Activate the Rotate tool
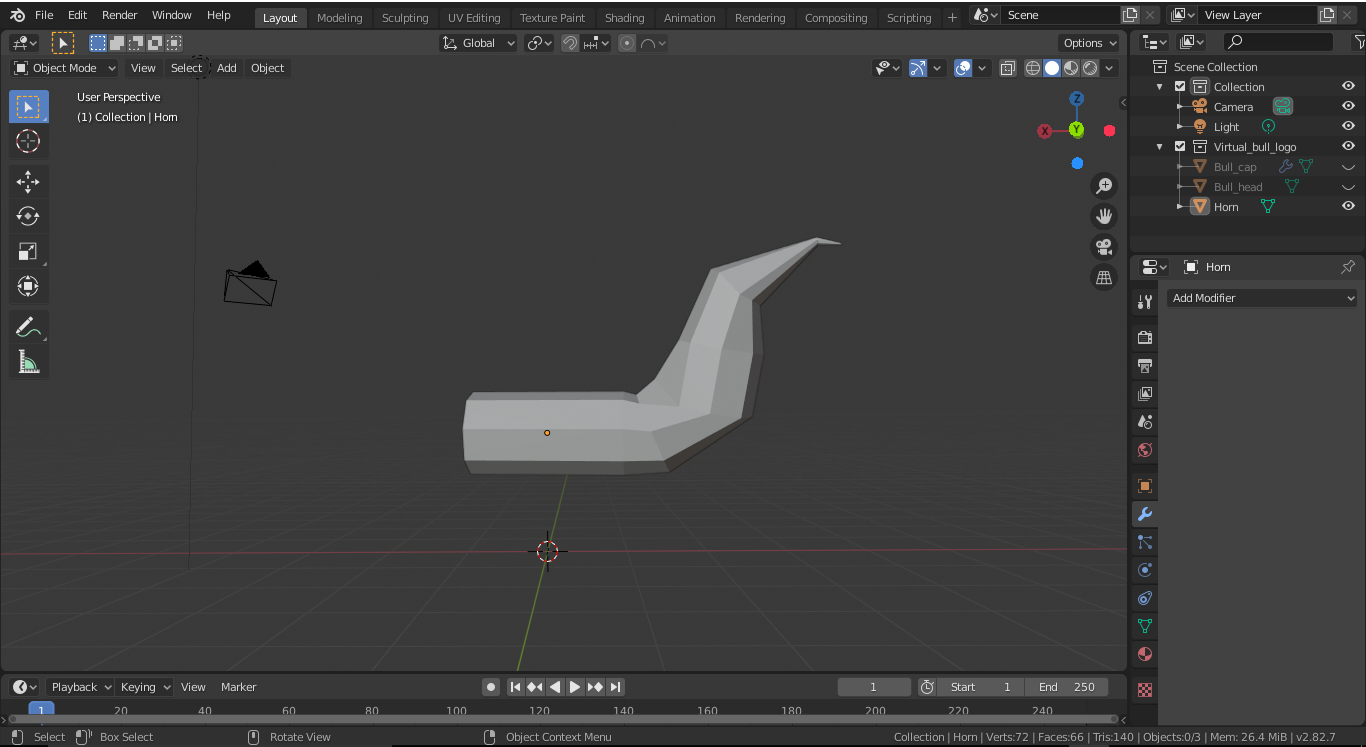This screenshot has width=1366, height=747. [28, 216]
